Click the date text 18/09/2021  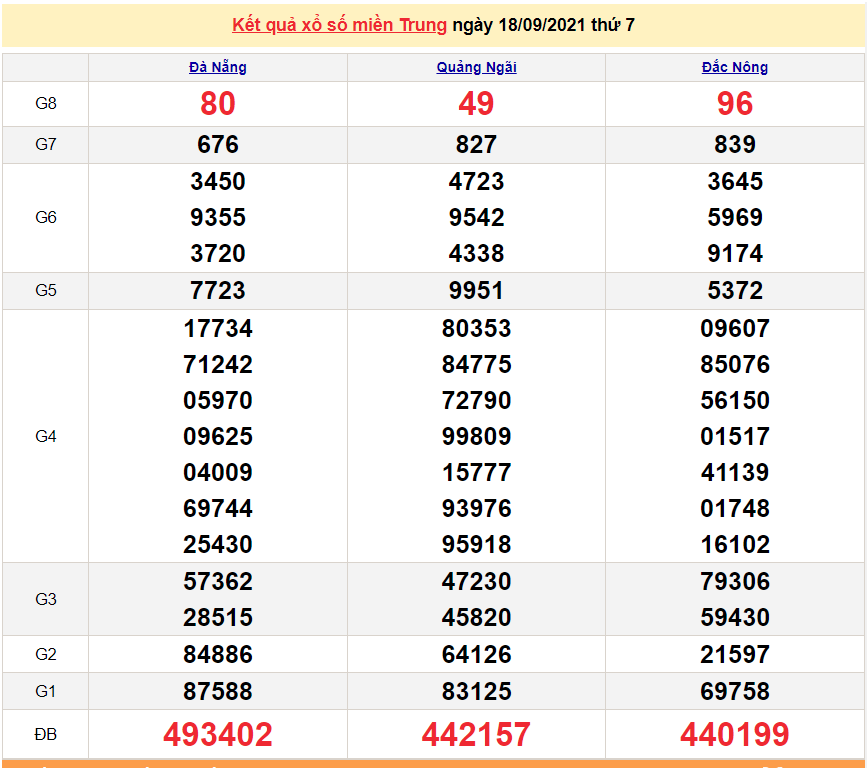click(x=541, y=25)
